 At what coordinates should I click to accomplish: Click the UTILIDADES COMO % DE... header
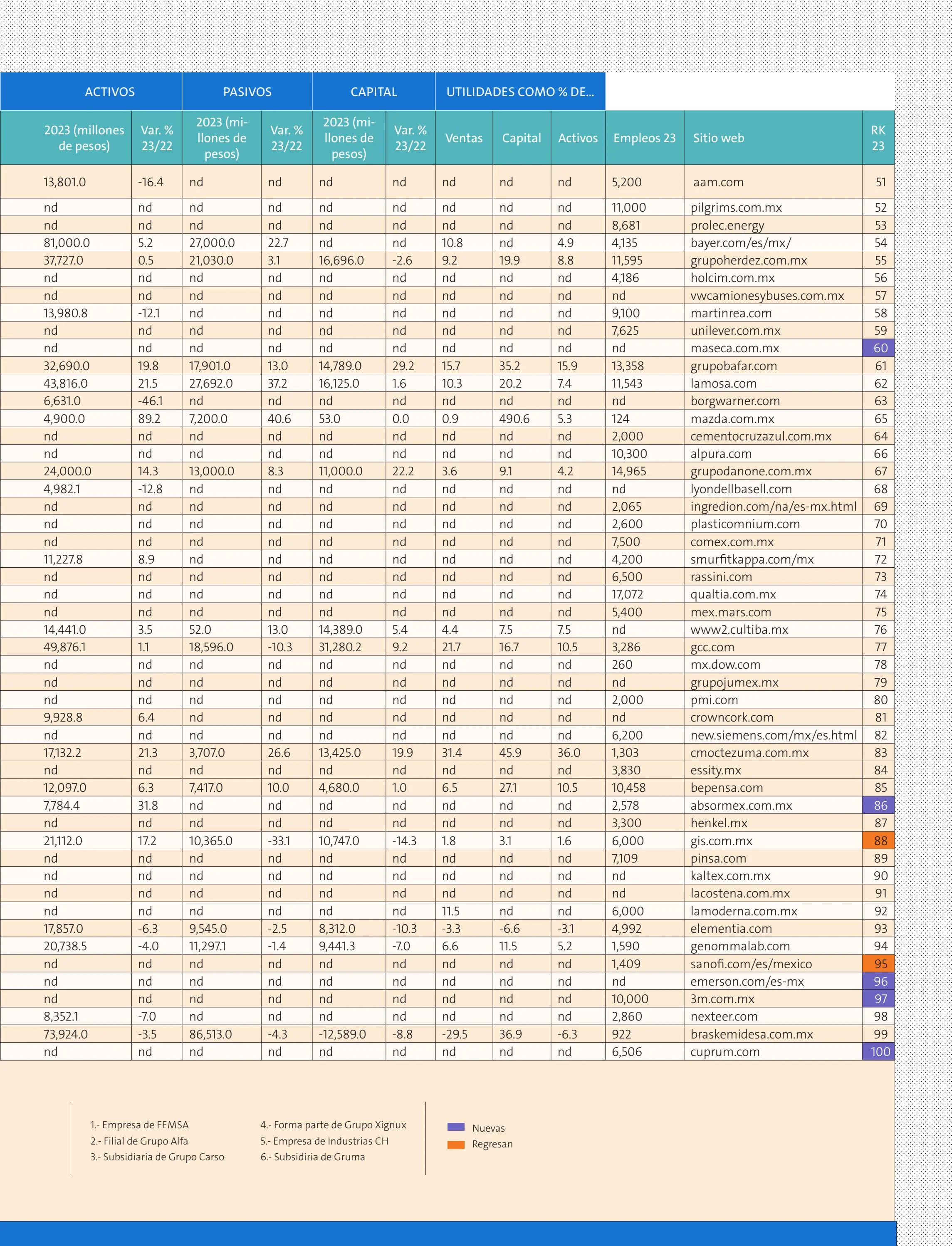(x=520, y=92)
